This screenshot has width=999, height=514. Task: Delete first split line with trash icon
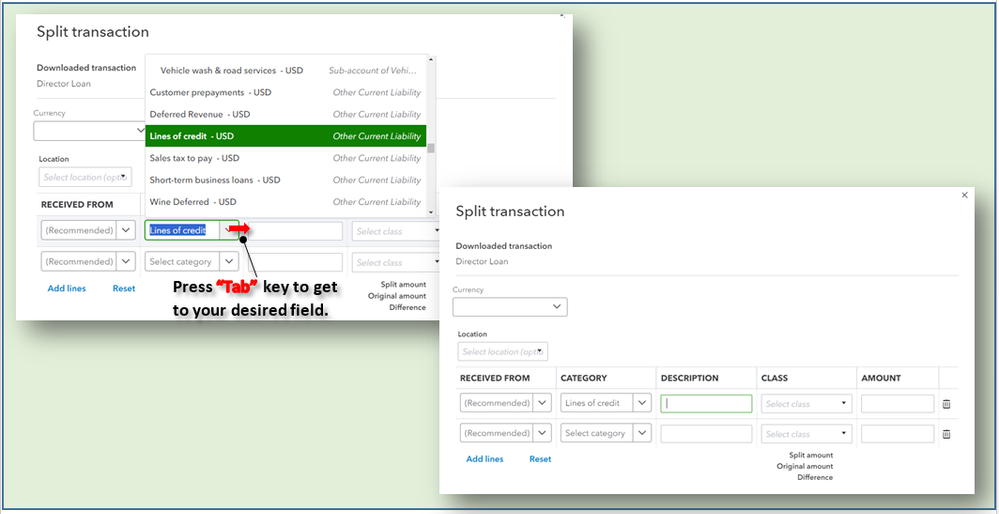pos(946,404)
